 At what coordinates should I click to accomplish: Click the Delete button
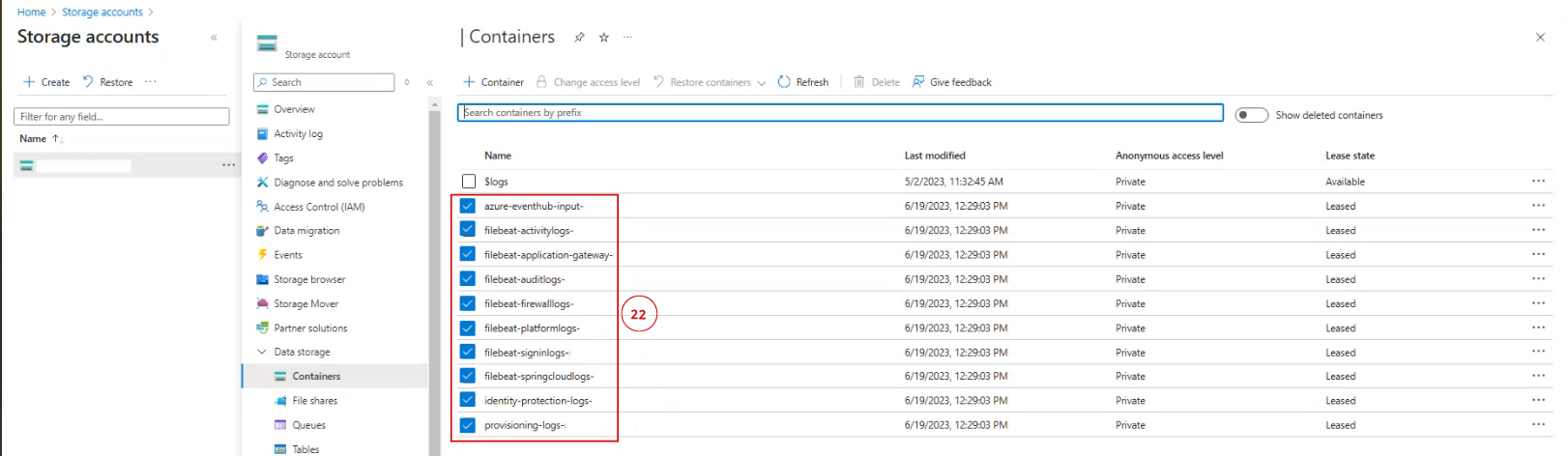click(x=877, y=82)
